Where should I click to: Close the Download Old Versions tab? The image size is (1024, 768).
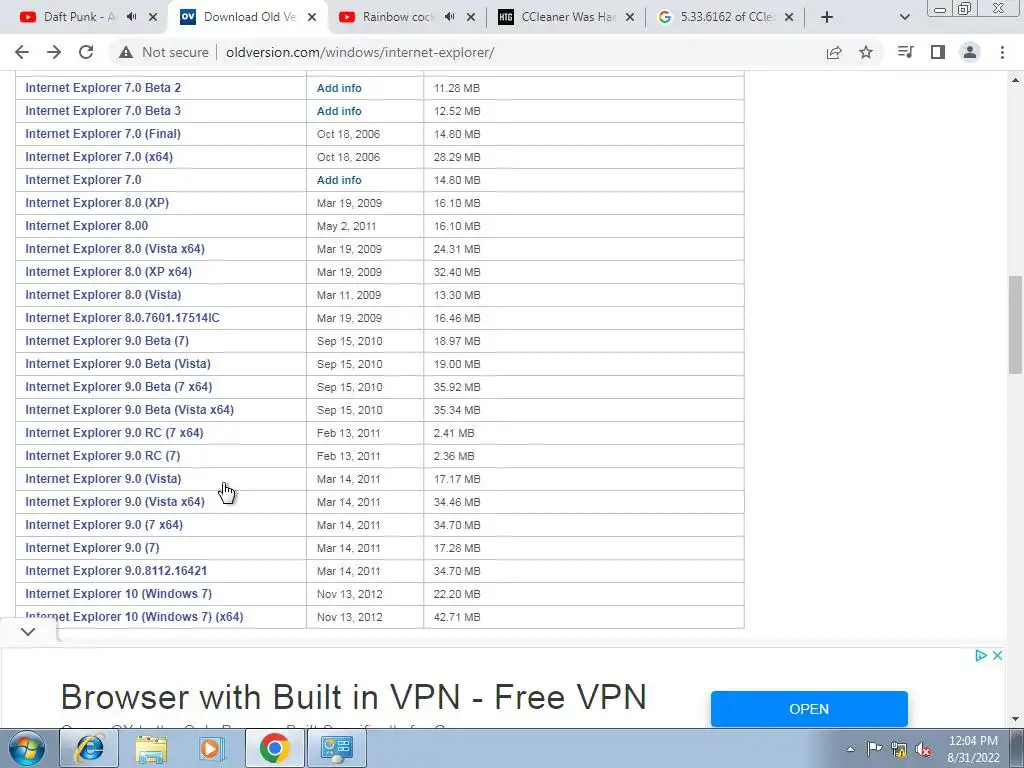click(x=312, y=17)
